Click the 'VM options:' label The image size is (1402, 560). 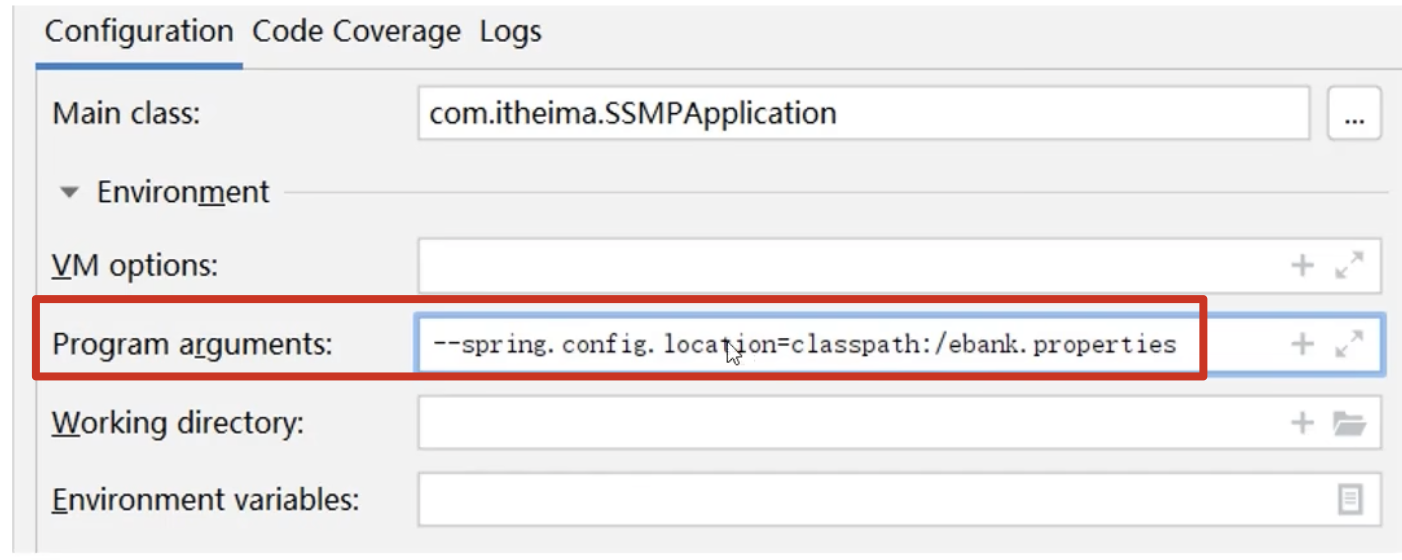tap(134, 266)
